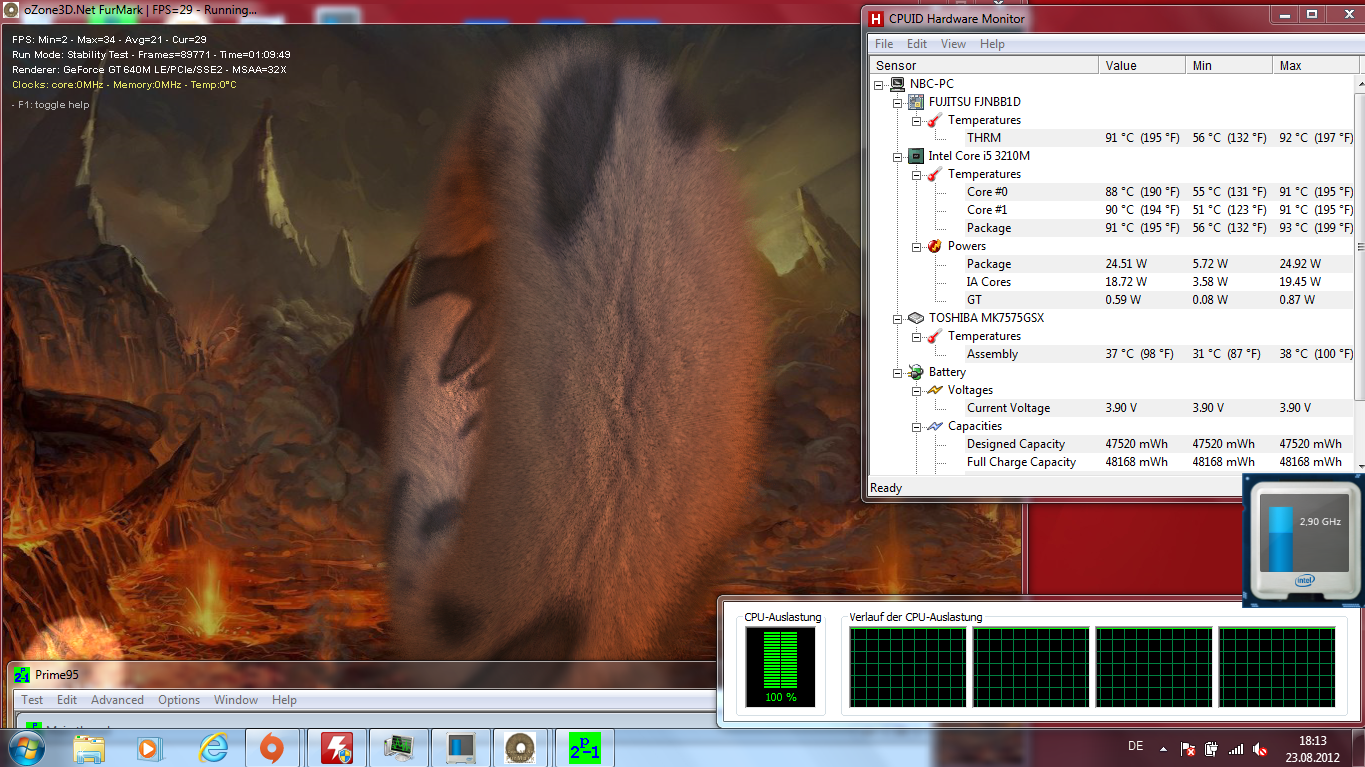The height and width of the screenshot is (767, 1365).
Task: Click the 100 % CPU-Auslastung meter
Action: click(x=781, y=665)
